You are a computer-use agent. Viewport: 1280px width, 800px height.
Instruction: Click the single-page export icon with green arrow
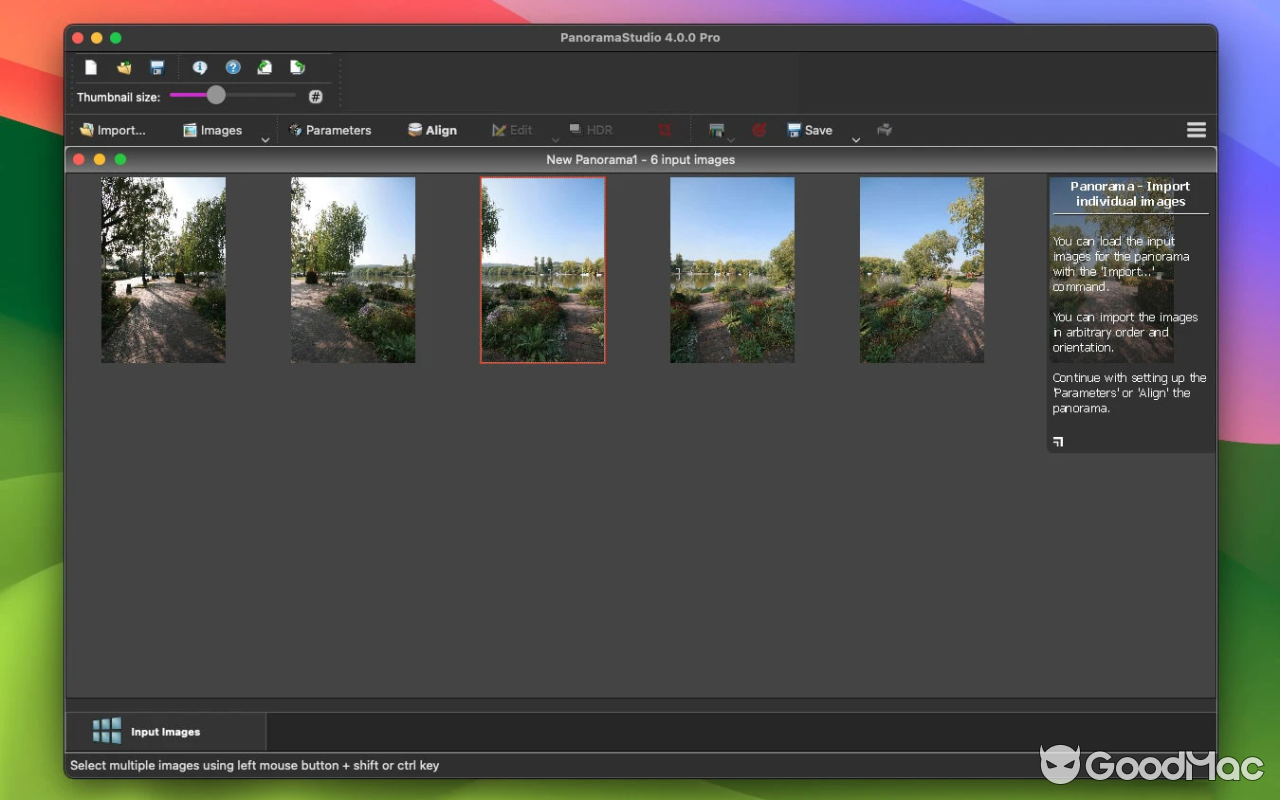point(264,66)
